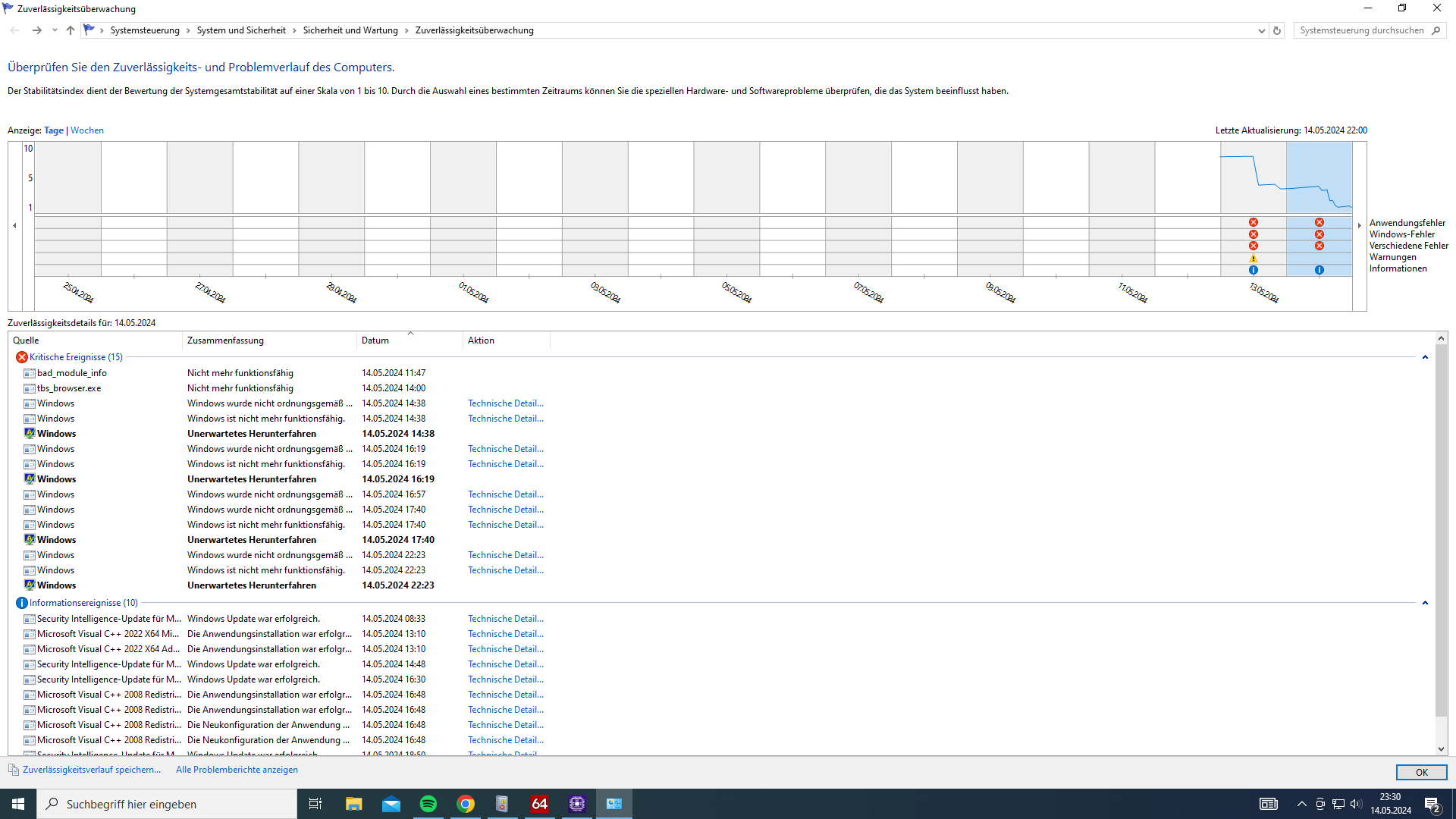1456x819 pixels.
Task: Click the up-arrow navigation button
Action: [71, 30]
